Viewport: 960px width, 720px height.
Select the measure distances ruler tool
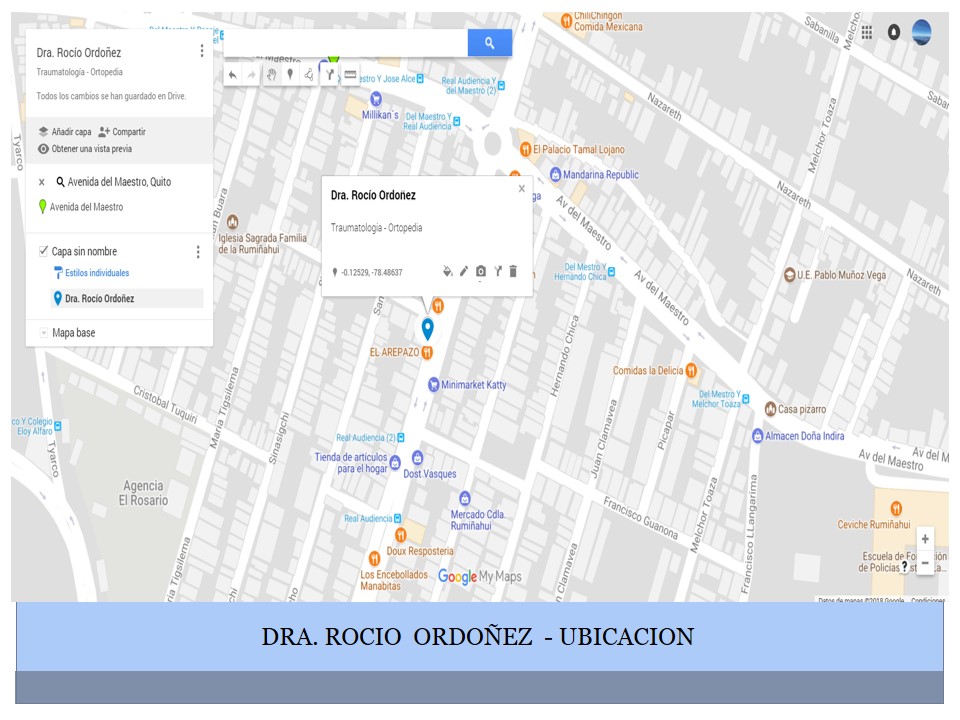pos(350,75)
